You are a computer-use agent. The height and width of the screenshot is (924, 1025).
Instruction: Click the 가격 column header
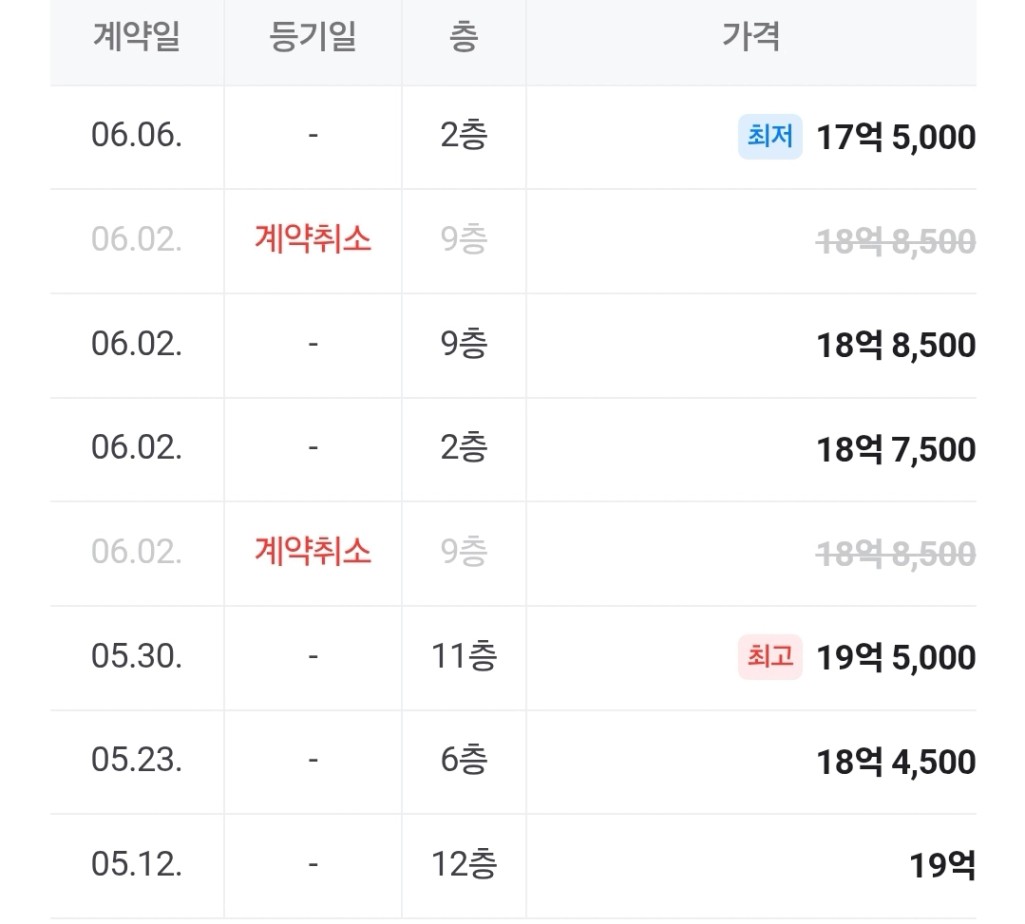click(x=751, y=37)
